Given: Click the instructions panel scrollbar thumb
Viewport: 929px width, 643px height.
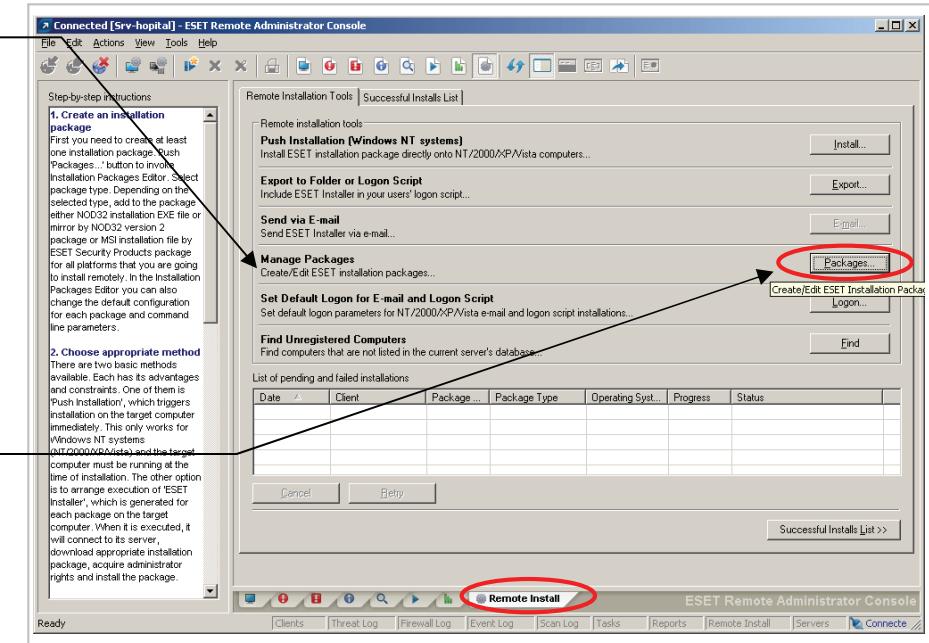Looking at the screenshot, I should click(210, 222).
